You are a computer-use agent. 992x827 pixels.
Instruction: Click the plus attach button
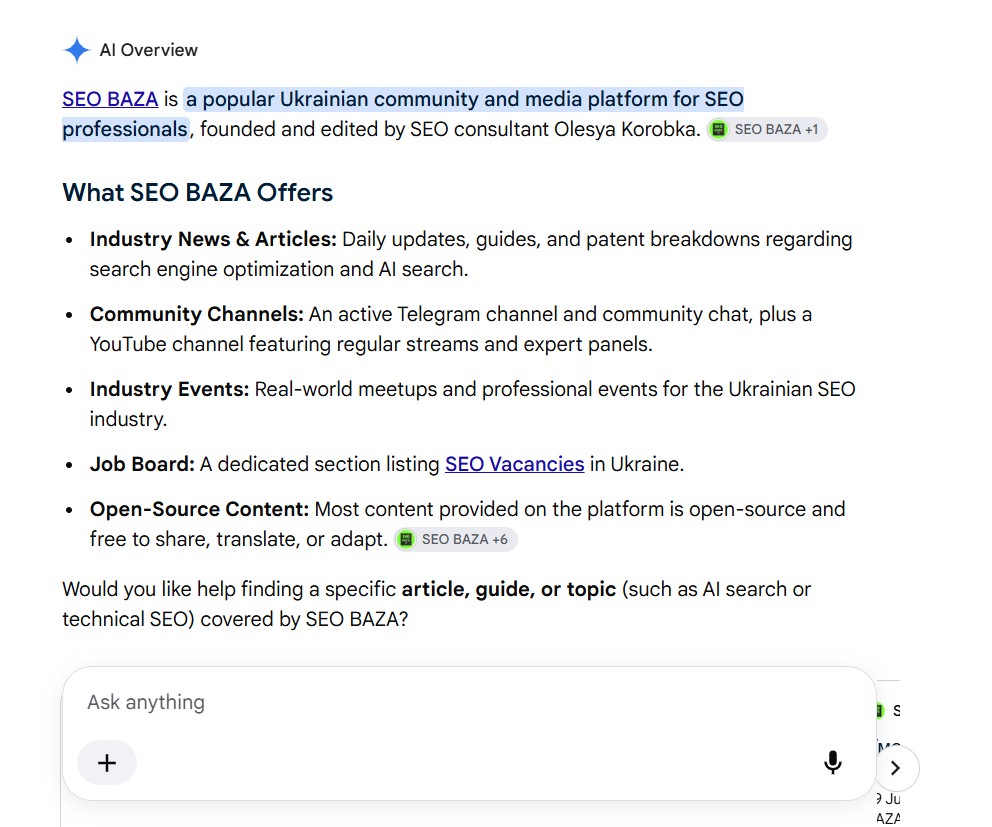pyautogui.click(x=107, y=763)
